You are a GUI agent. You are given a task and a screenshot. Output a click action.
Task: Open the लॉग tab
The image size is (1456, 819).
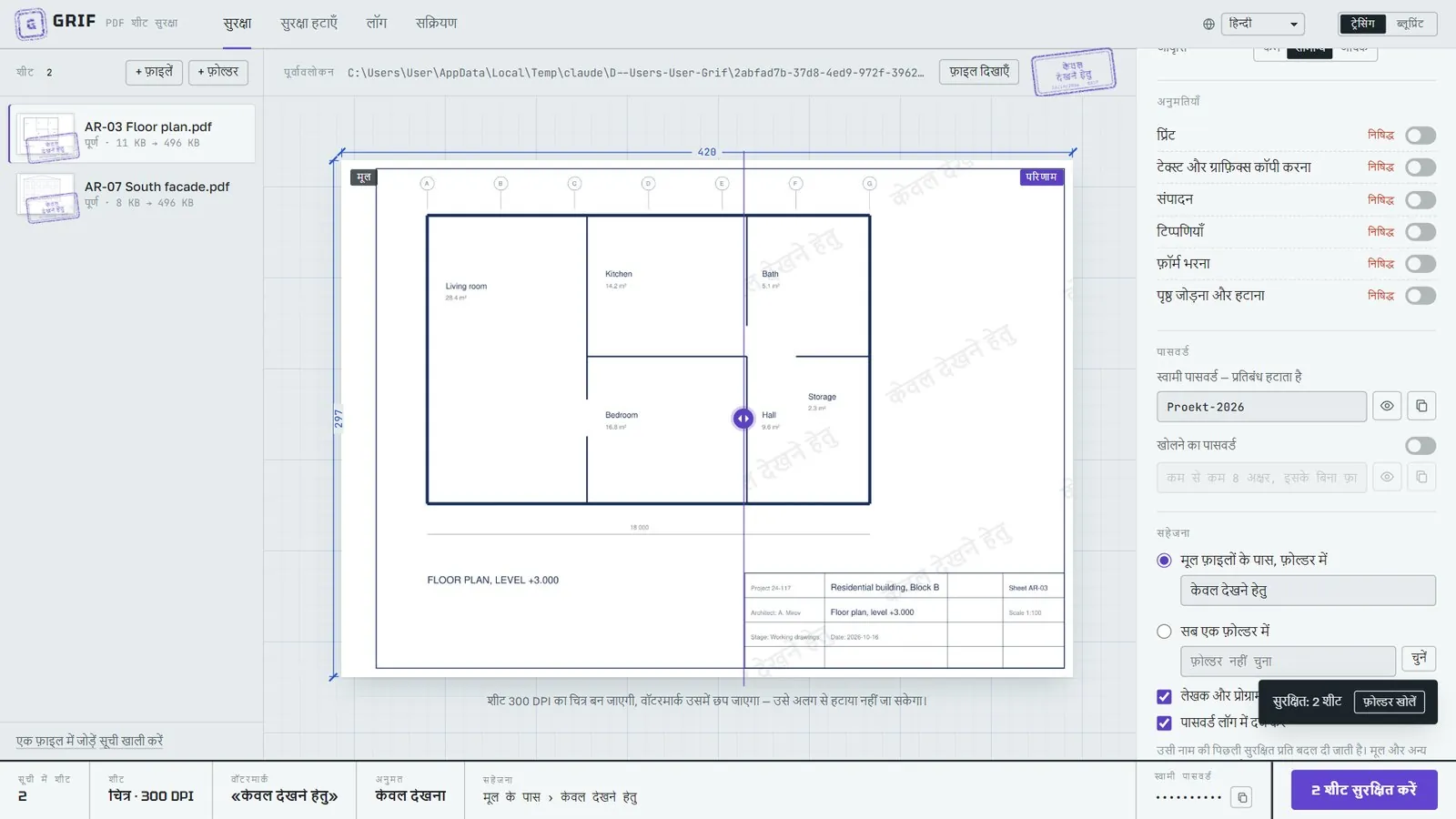point(377,24)
